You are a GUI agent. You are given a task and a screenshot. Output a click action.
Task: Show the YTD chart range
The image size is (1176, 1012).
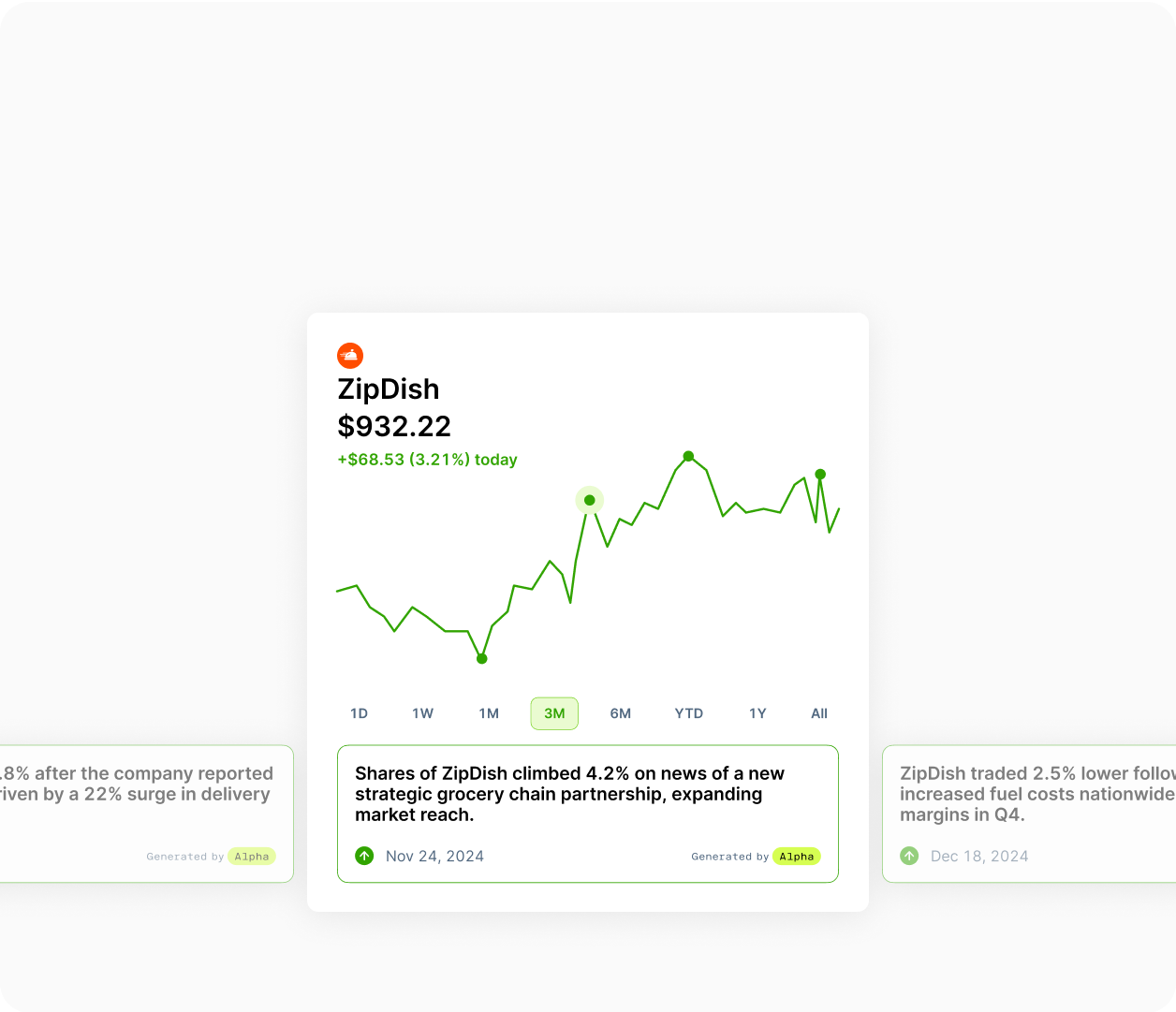[688, 713]
